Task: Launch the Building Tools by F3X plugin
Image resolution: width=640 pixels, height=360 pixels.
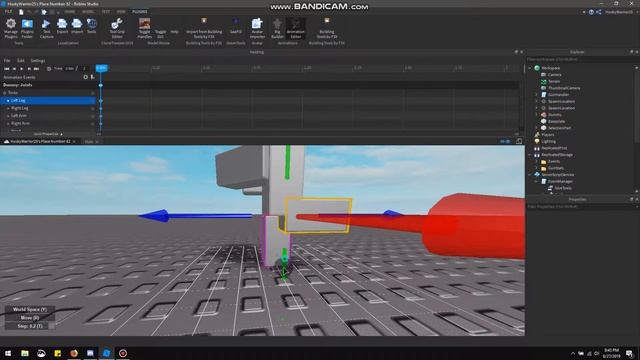Action: (327, 28)
